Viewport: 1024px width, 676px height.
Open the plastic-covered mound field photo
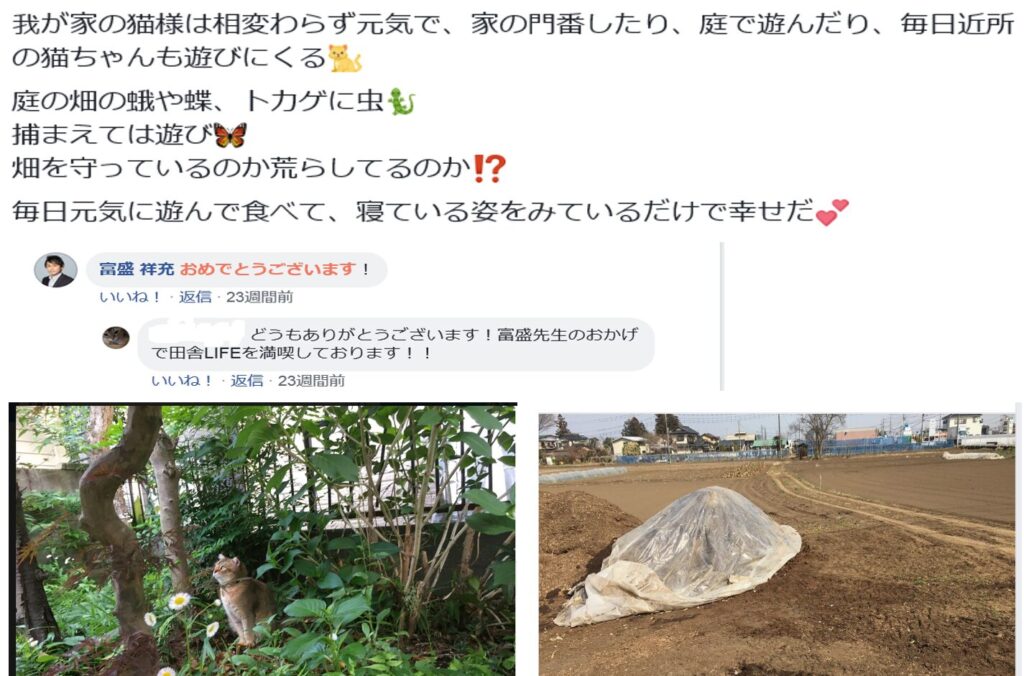pos(776,544)
